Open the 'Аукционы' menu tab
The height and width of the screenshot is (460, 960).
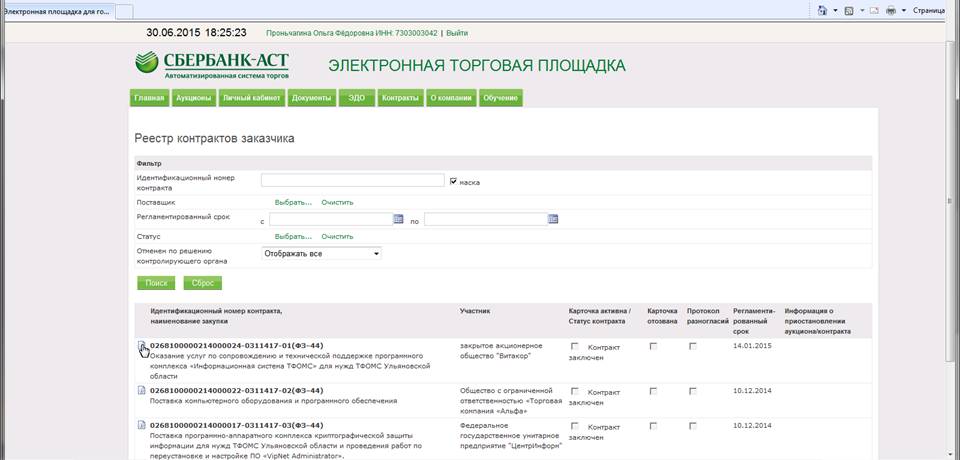193,98
